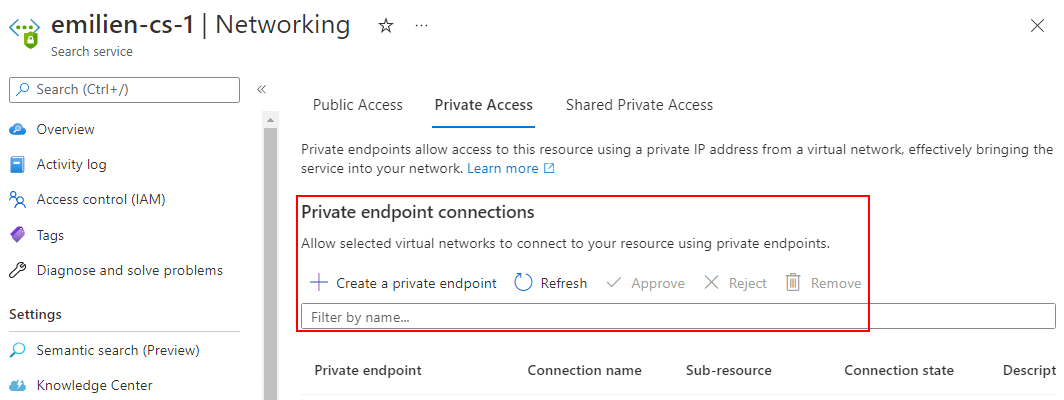Click the Overview cloud icon

(18, 129)
